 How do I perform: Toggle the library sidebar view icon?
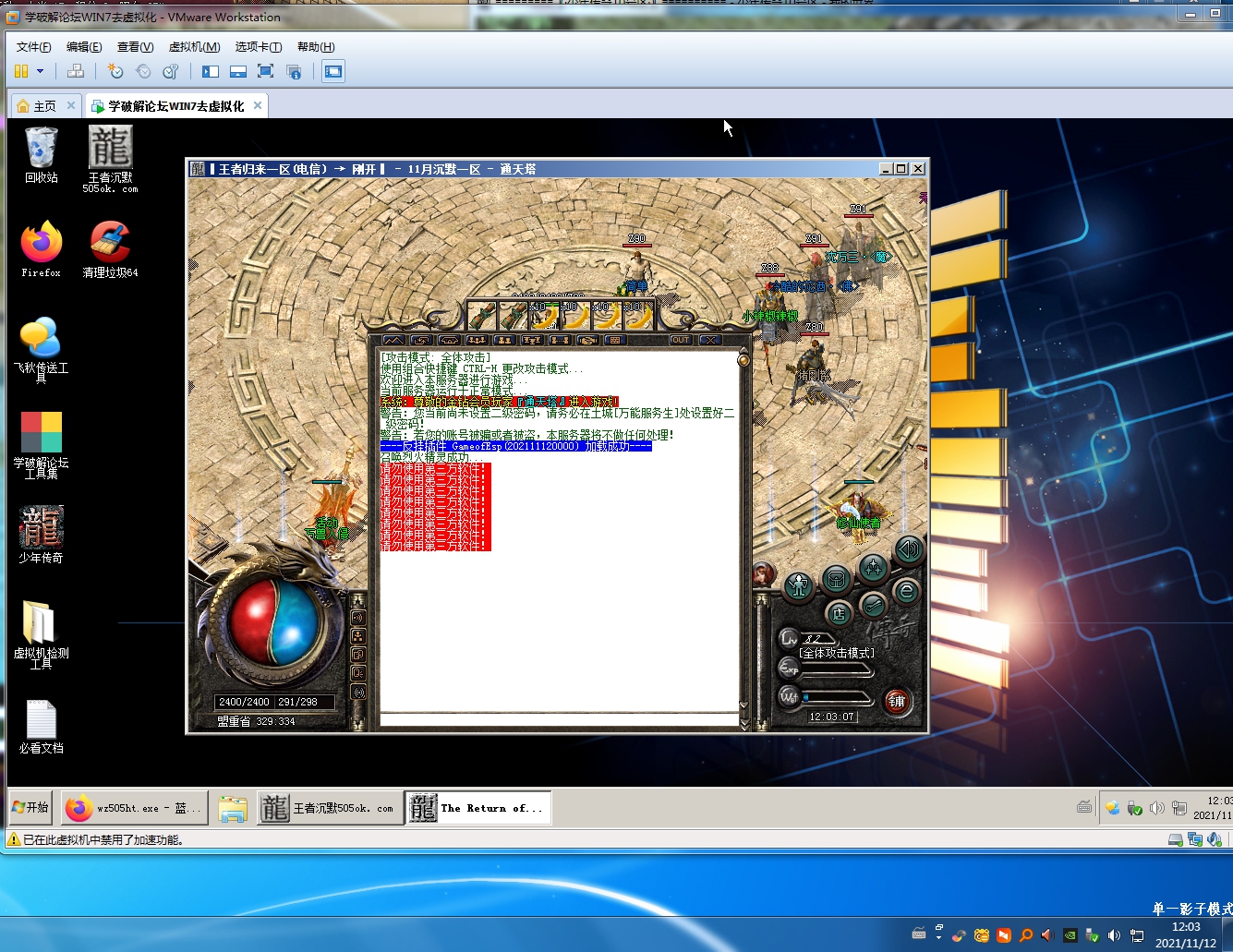[x=211, y=71]
